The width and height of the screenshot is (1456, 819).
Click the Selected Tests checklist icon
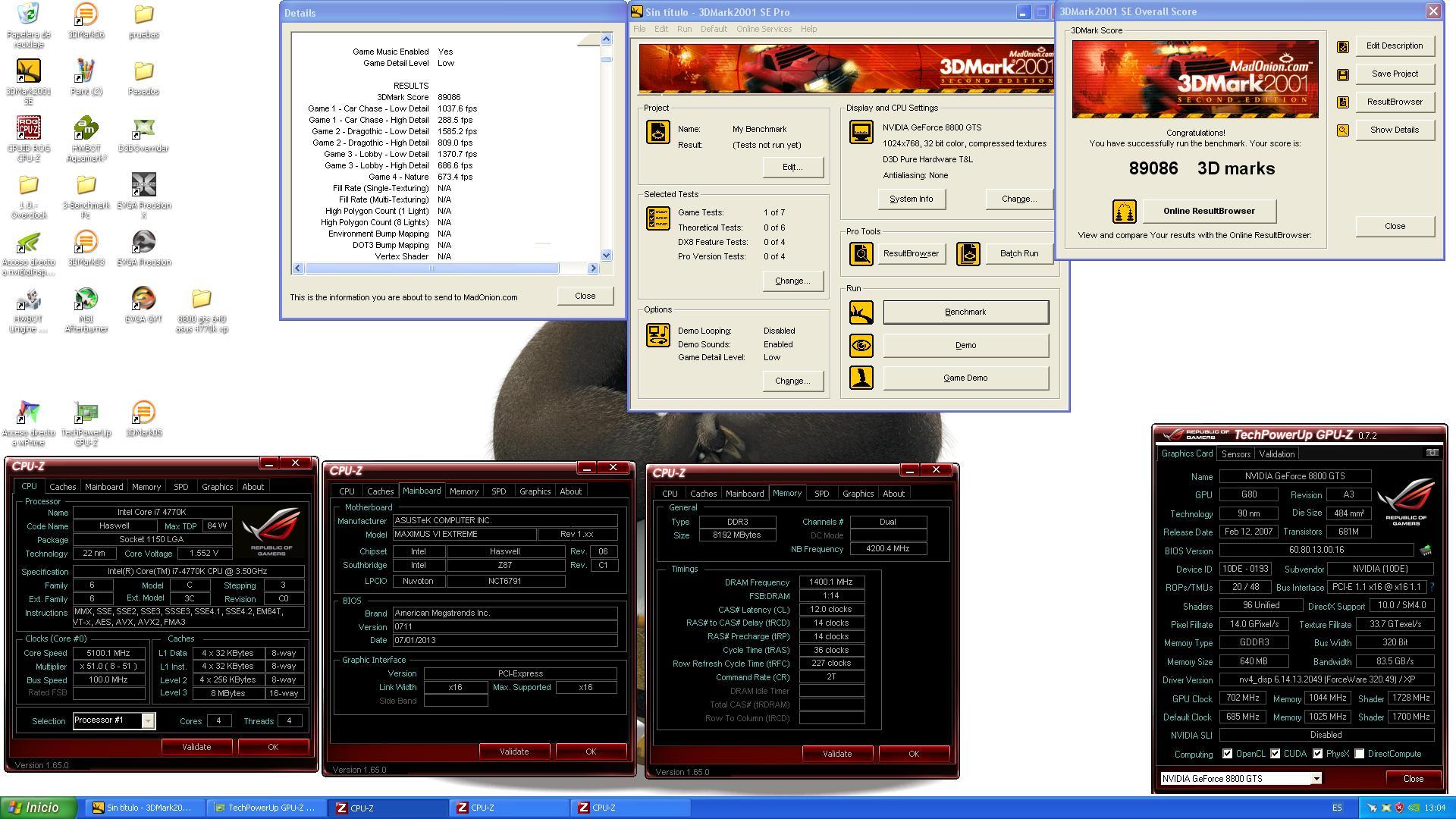coord(657,218)
